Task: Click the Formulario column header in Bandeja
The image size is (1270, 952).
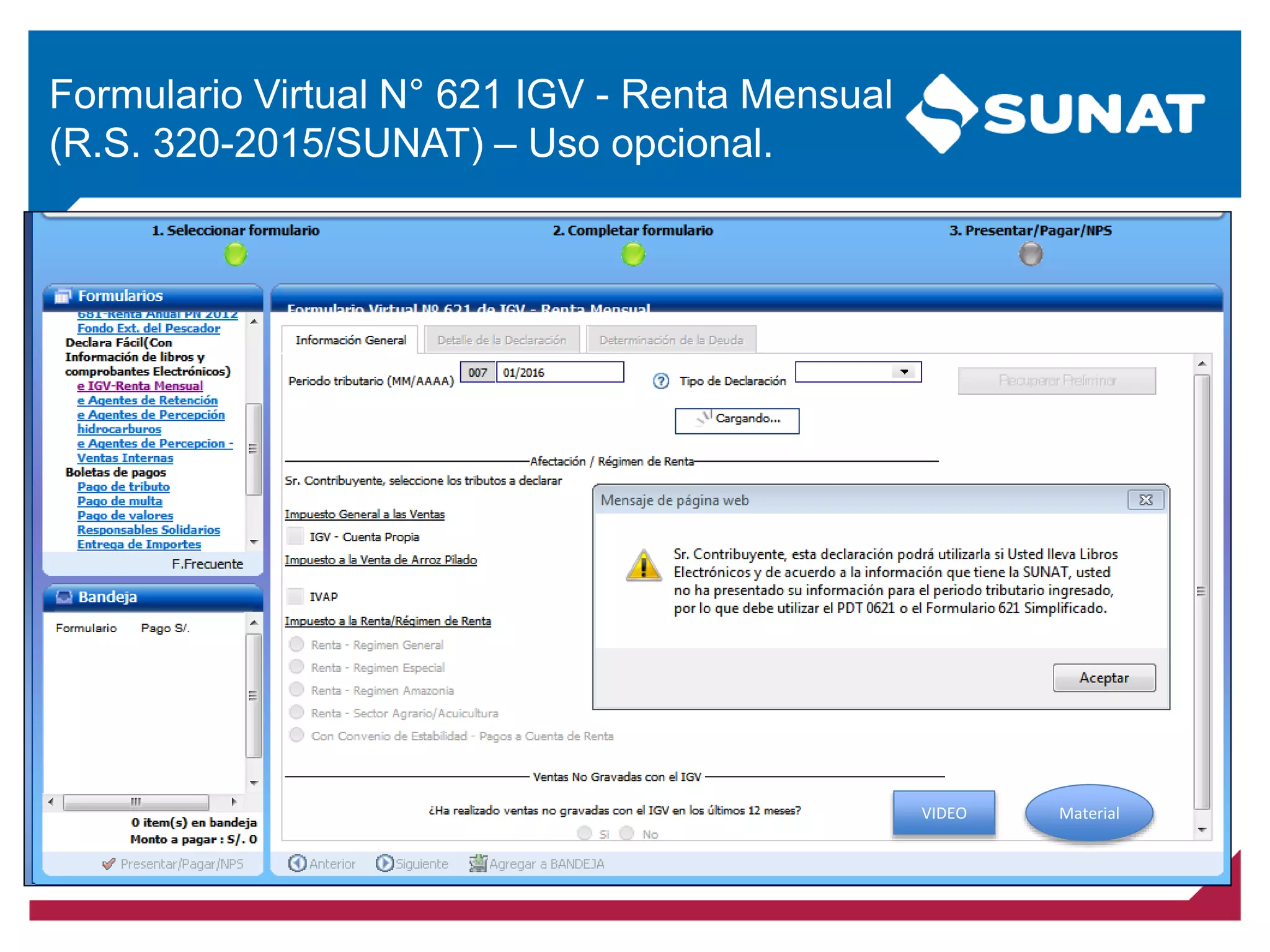Action: pyautogui.click(x=86, y=628)
